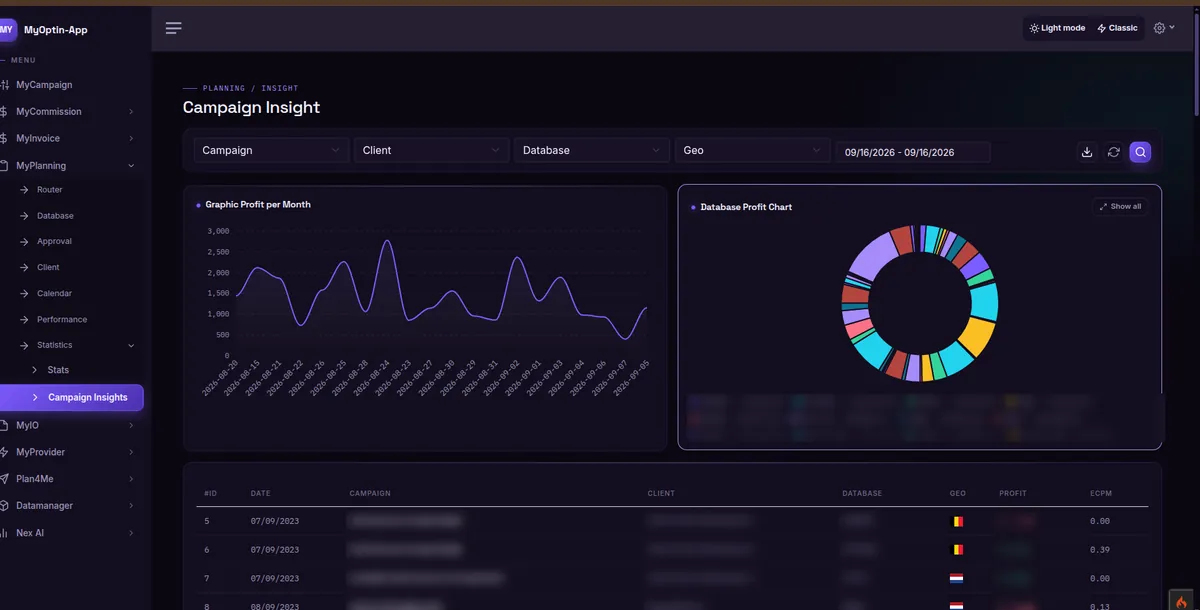This screenshot has height=610, width=1200.
Task: Click the arrow icon beside Calendar
Action: click(x=25, y=293)
